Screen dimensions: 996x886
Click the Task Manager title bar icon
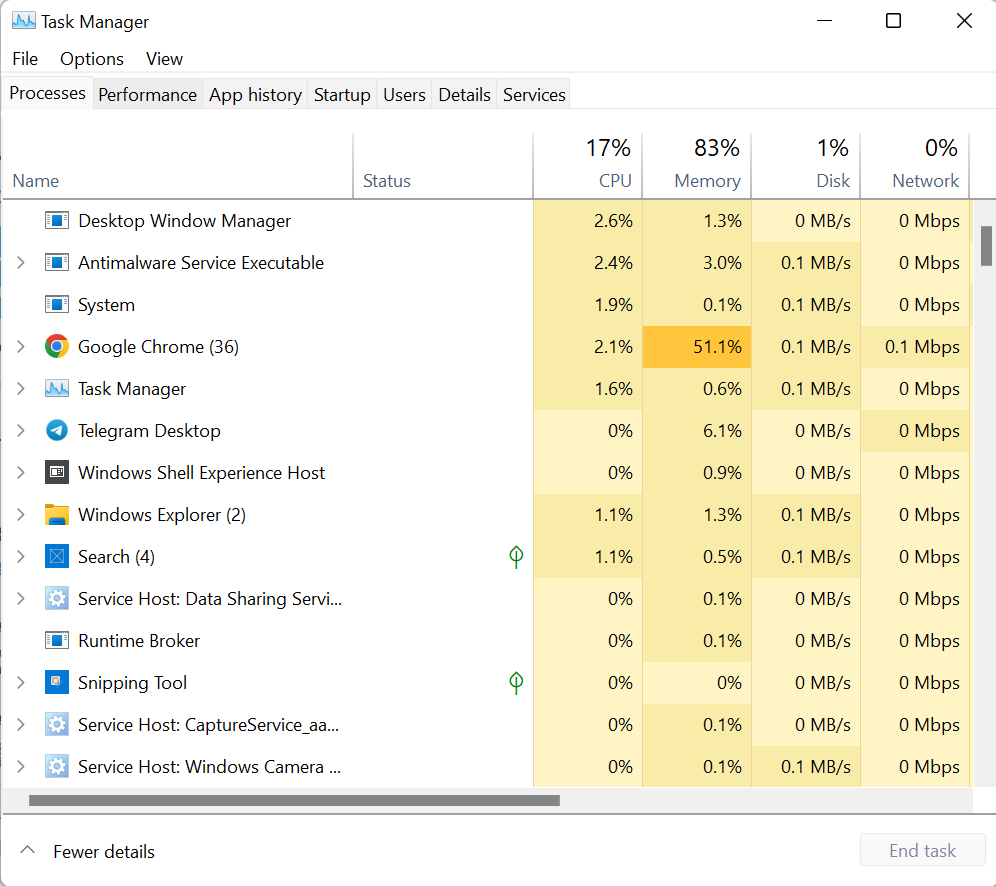click(24, 21)
